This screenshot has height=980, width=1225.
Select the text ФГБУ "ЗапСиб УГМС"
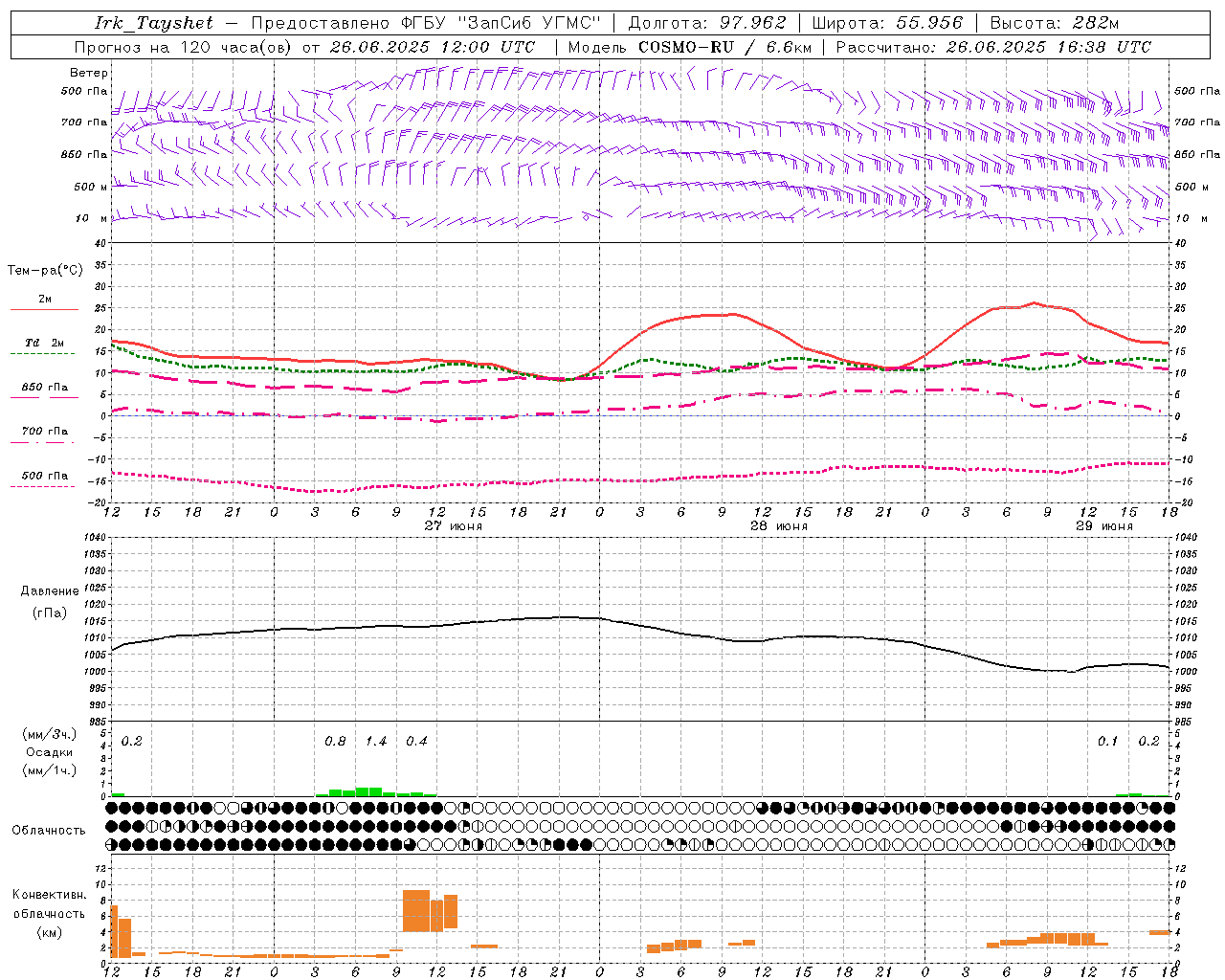[501, 23]
